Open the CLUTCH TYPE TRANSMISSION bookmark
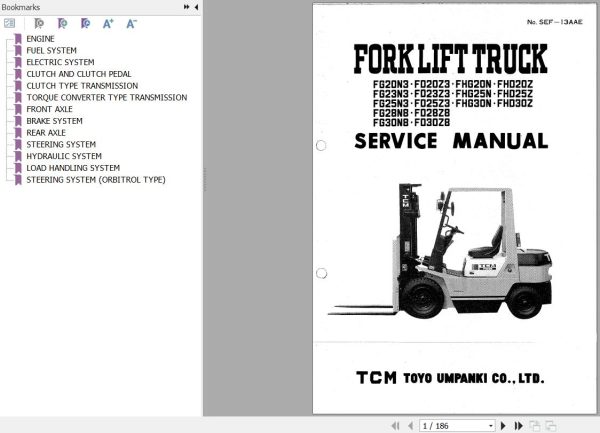 point(82,86)
